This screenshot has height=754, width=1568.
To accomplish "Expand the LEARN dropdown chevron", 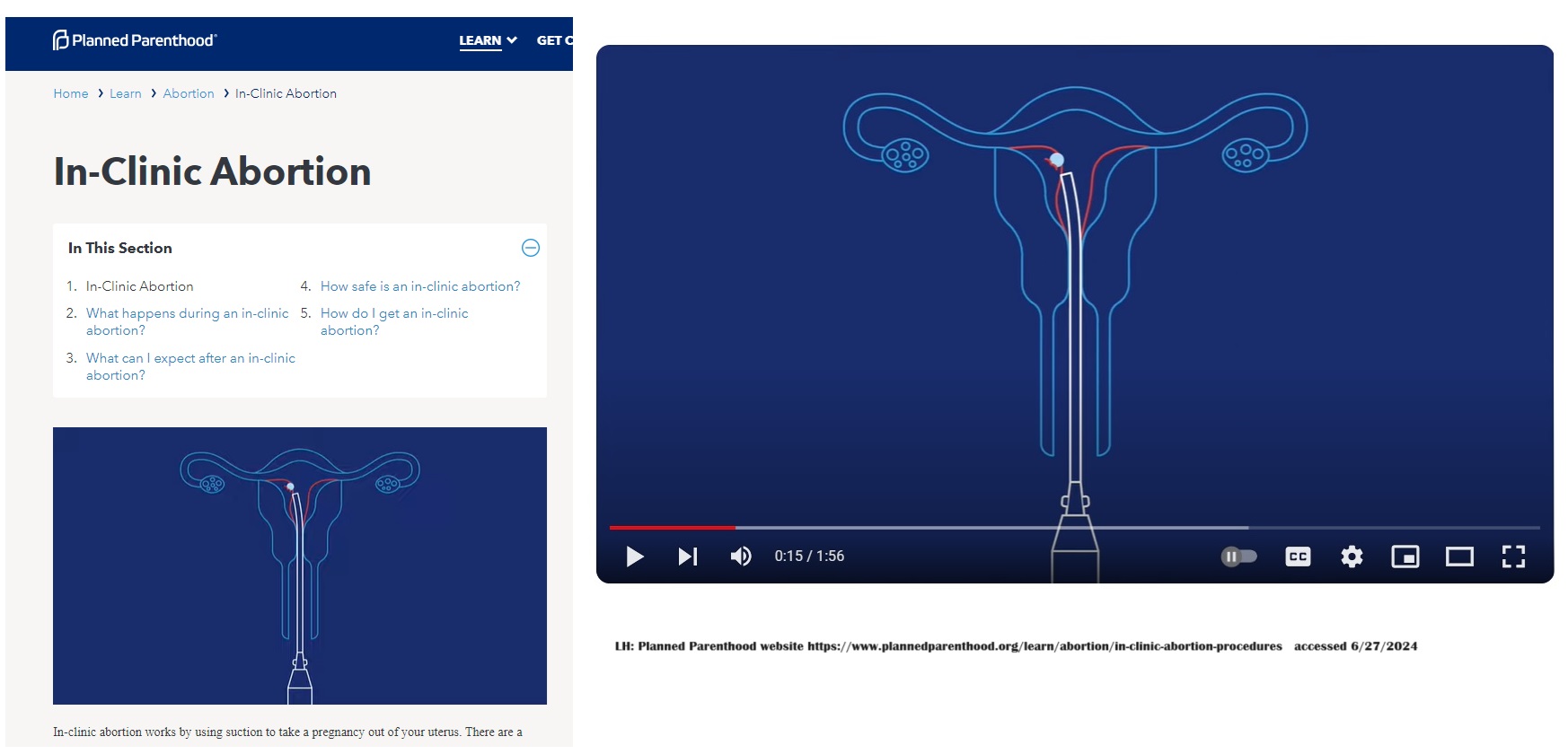I will pos(512,40).
